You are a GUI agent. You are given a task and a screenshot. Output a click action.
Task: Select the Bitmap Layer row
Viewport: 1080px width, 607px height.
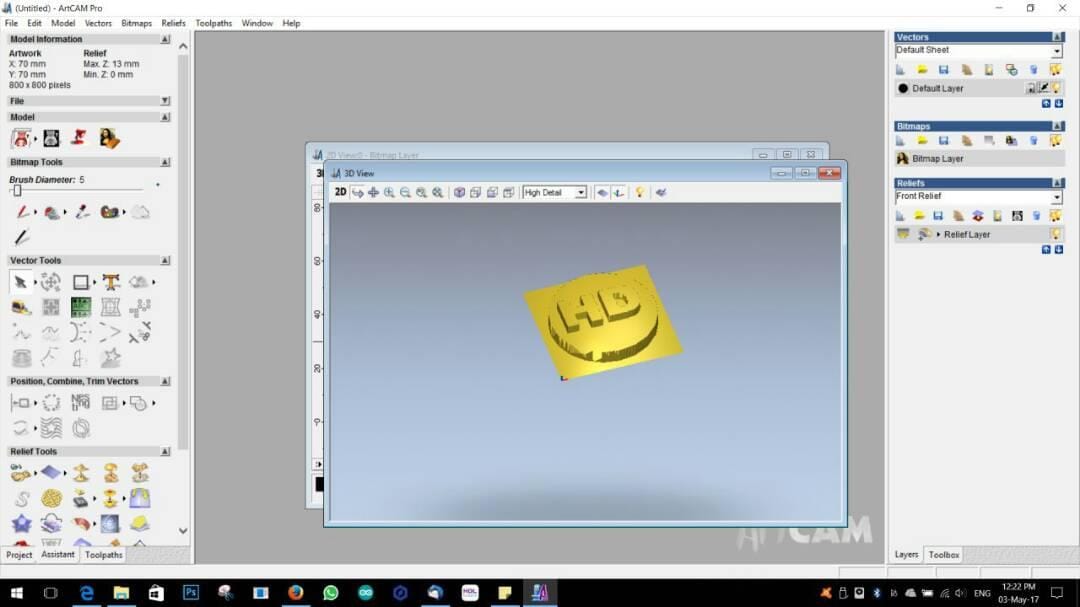click(x=979, y=158)
